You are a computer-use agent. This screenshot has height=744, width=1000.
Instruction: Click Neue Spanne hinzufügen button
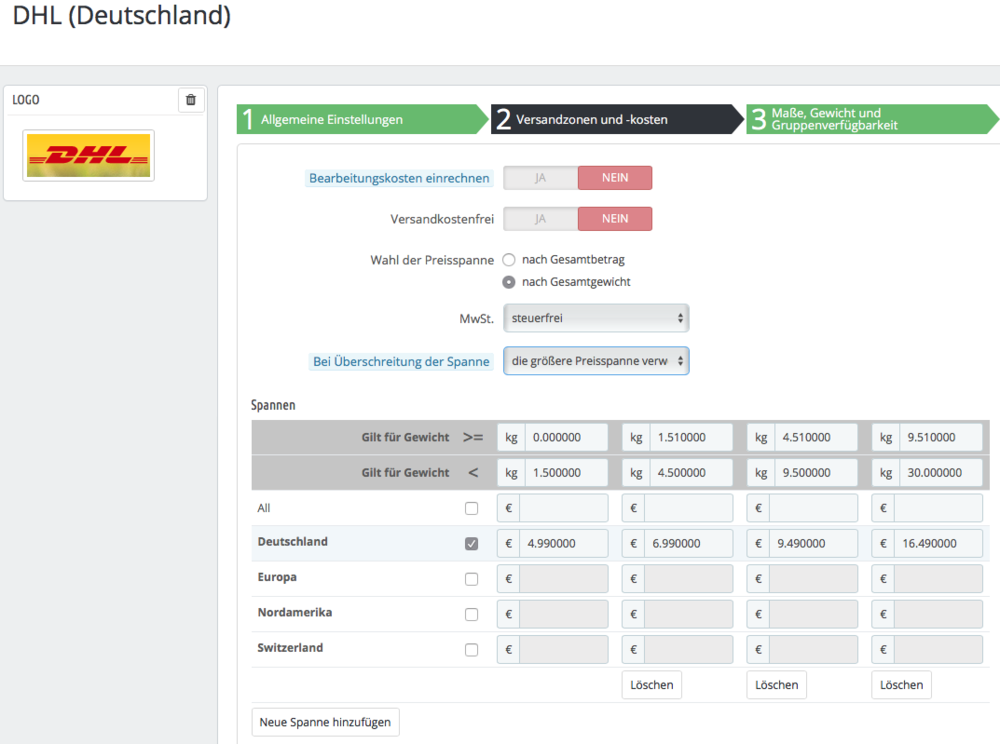coord(325,722)
